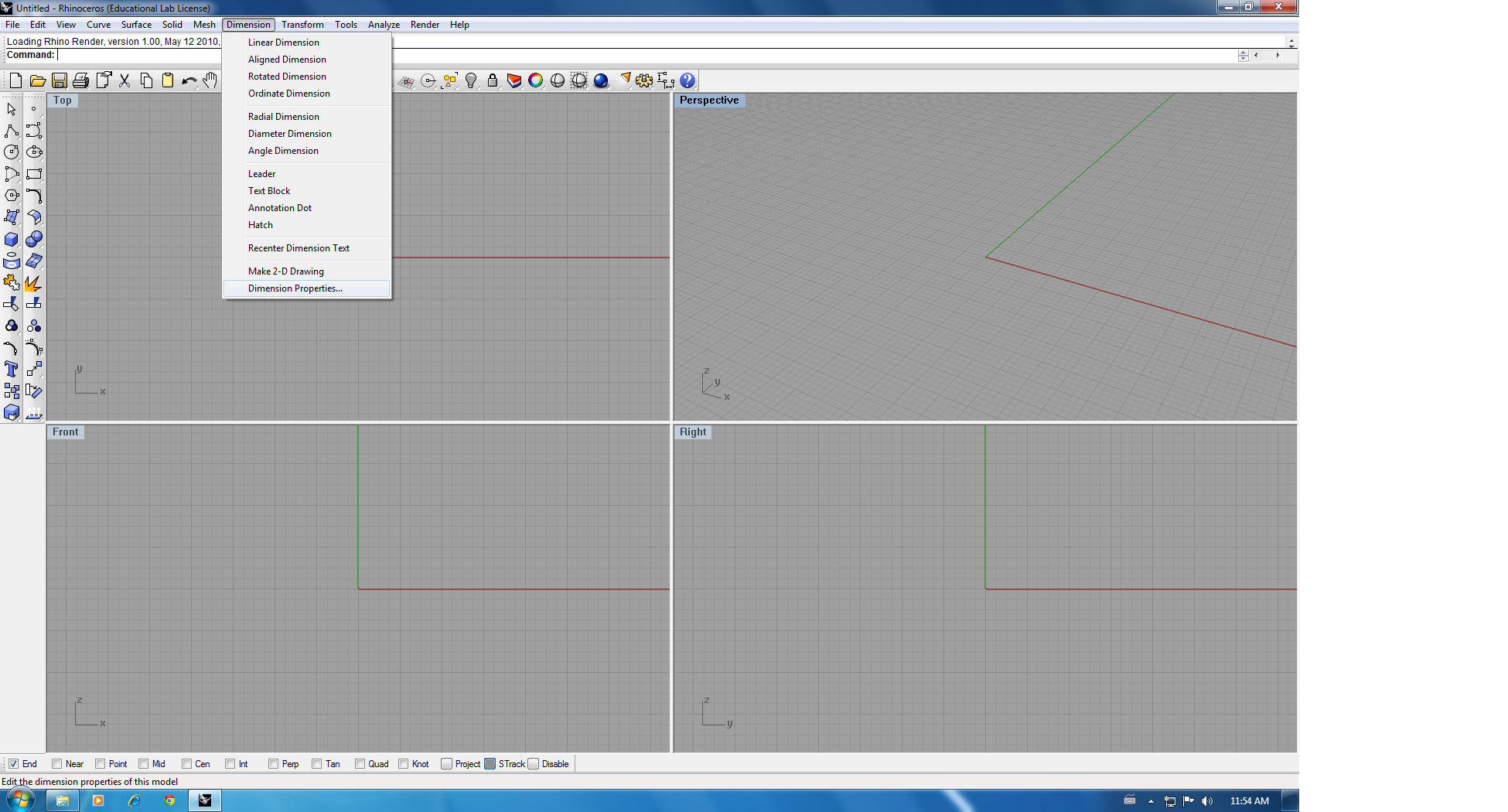Toggle the Project osnap option
This screenshot has height=812, width=1508.
446,764
